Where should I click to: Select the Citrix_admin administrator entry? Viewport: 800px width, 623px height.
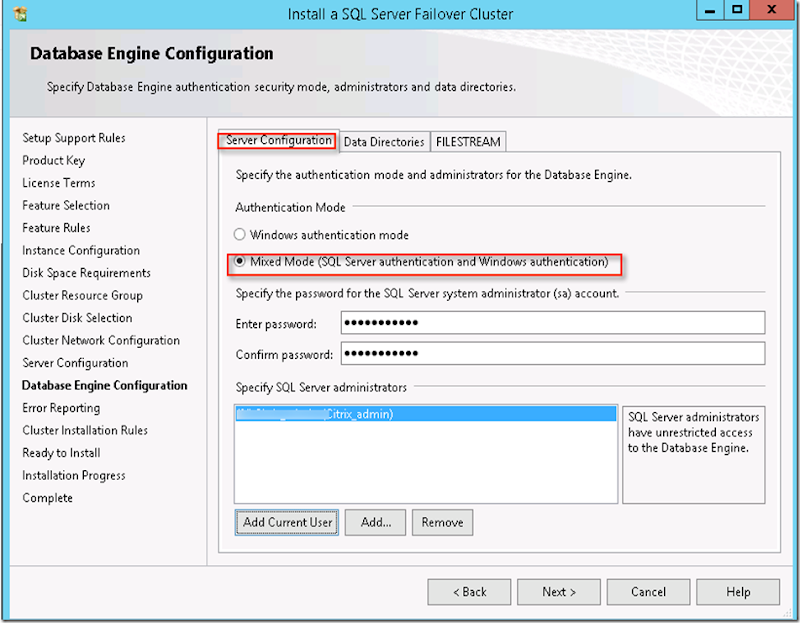tap(426, 414)
